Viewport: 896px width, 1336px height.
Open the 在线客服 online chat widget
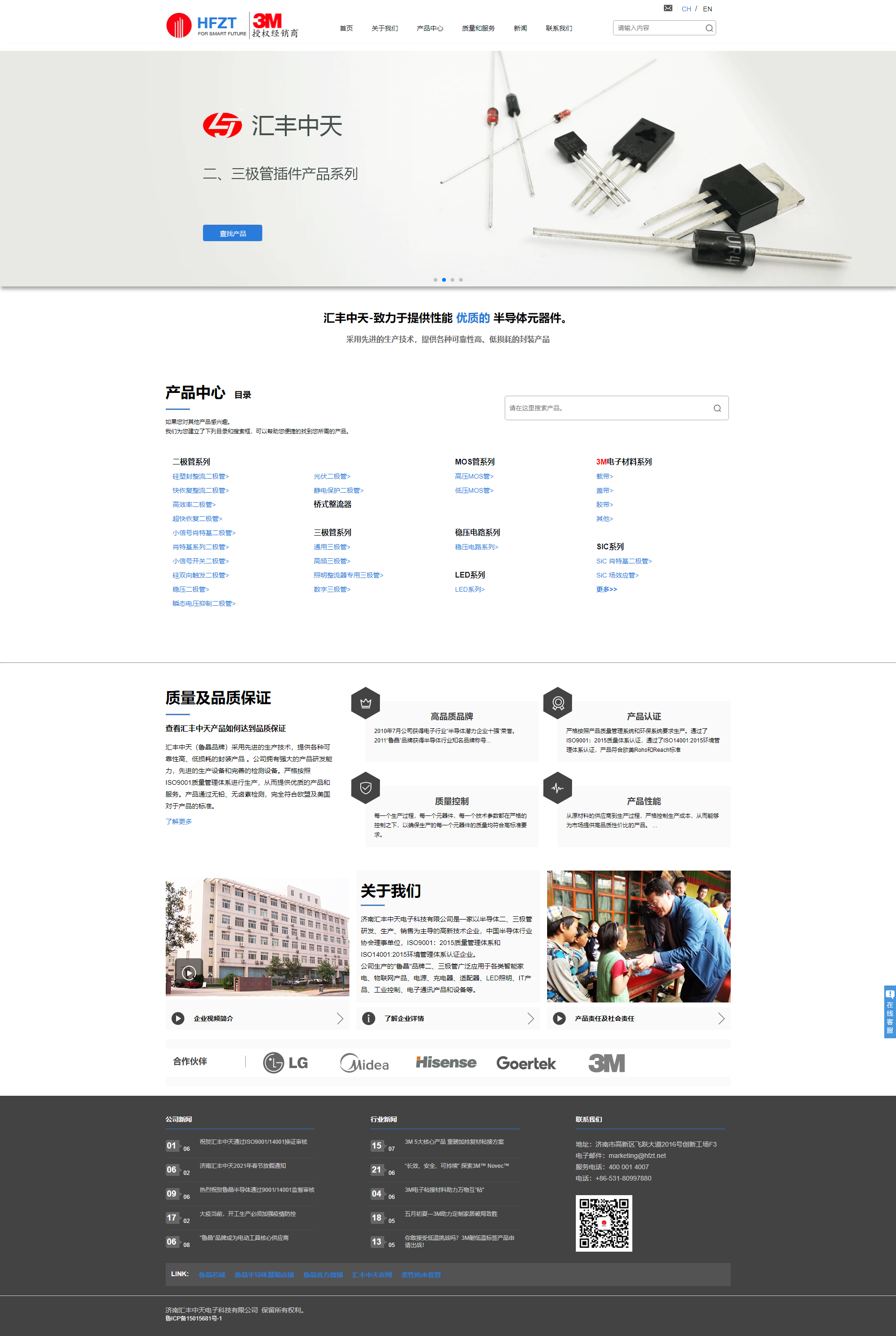pyautogui.click(x=889, y=1011)
